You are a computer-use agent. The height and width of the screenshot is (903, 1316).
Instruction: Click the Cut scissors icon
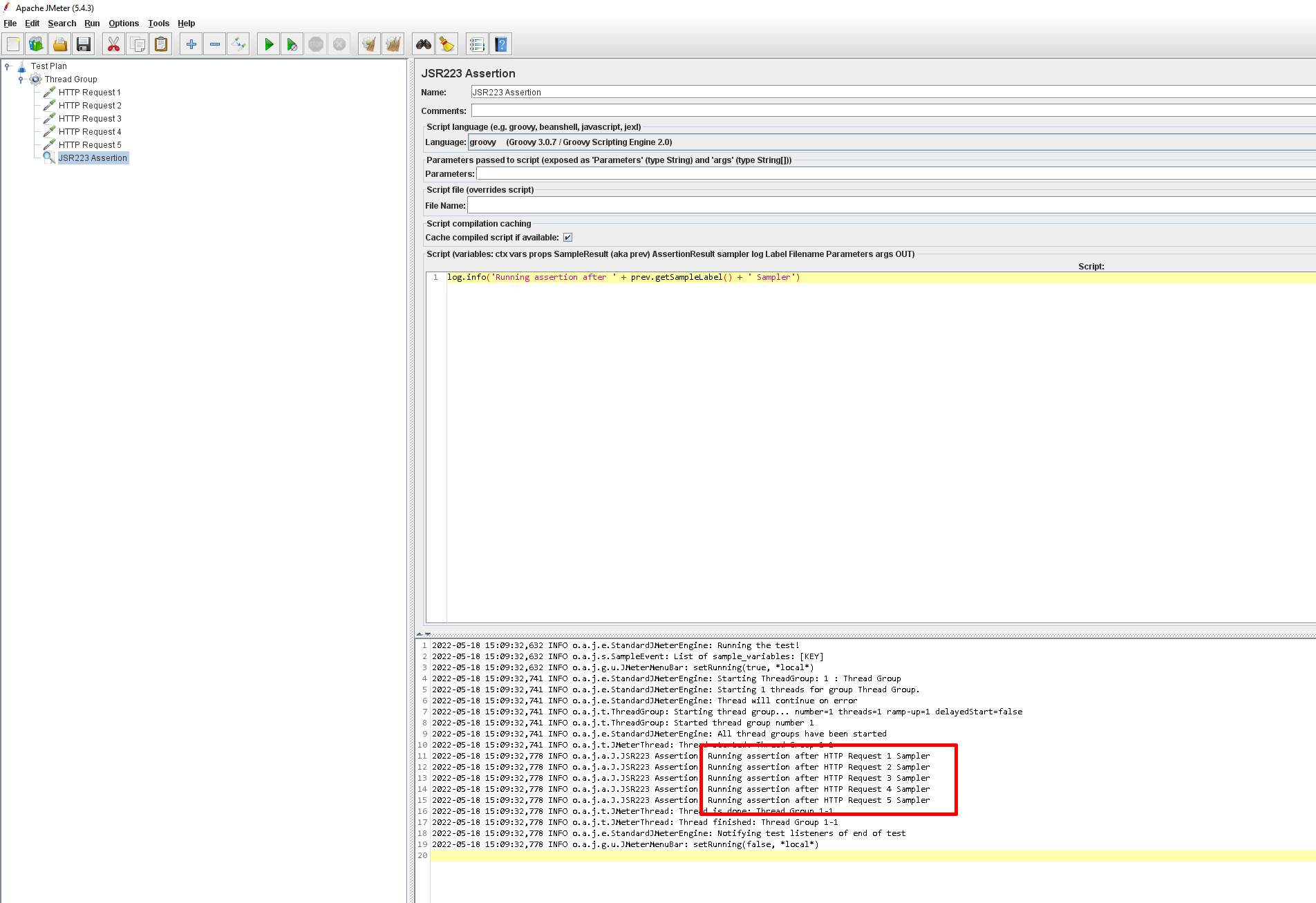[x=114, y=44]
